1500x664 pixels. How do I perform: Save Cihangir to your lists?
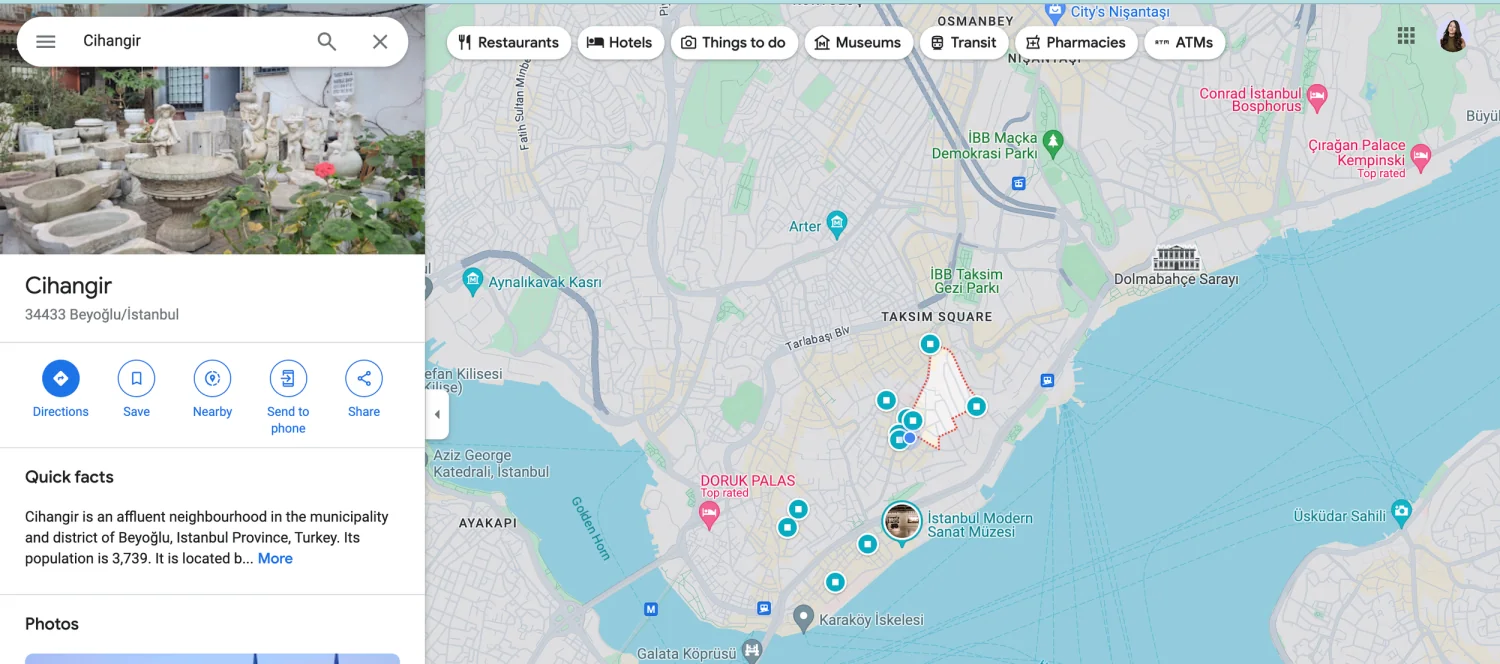(x=137, y=390)
